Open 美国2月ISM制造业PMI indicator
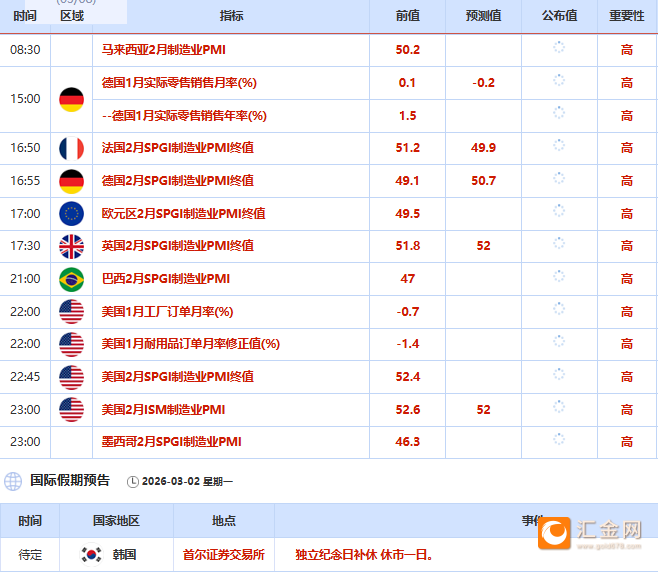This screenshot has height=572, width=658. [163, 410]
